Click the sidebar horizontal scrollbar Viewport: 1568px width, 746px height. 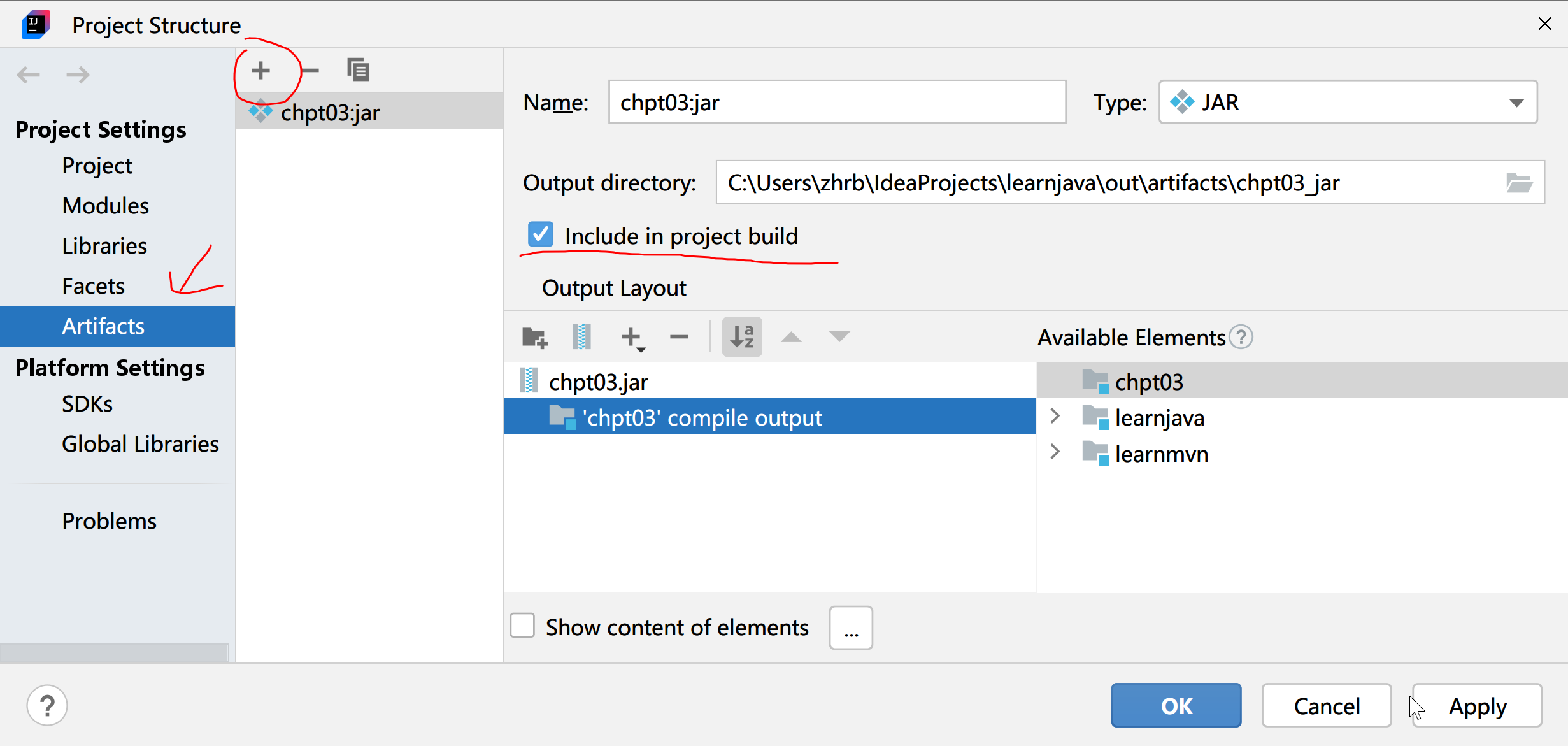tap(115, 652)
